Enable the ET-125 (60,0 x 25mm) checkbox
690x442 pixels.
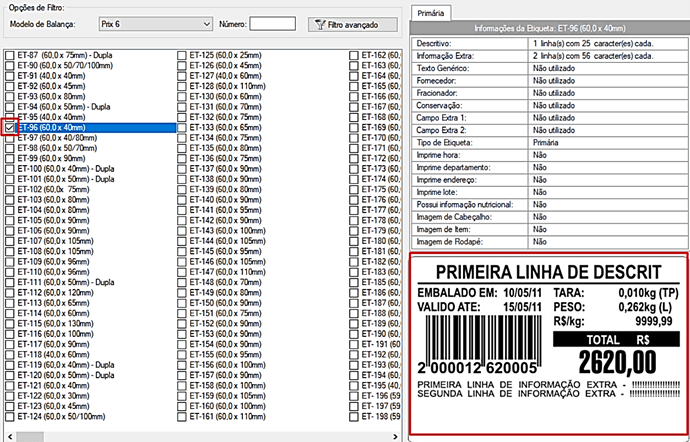tap(181, 54)
